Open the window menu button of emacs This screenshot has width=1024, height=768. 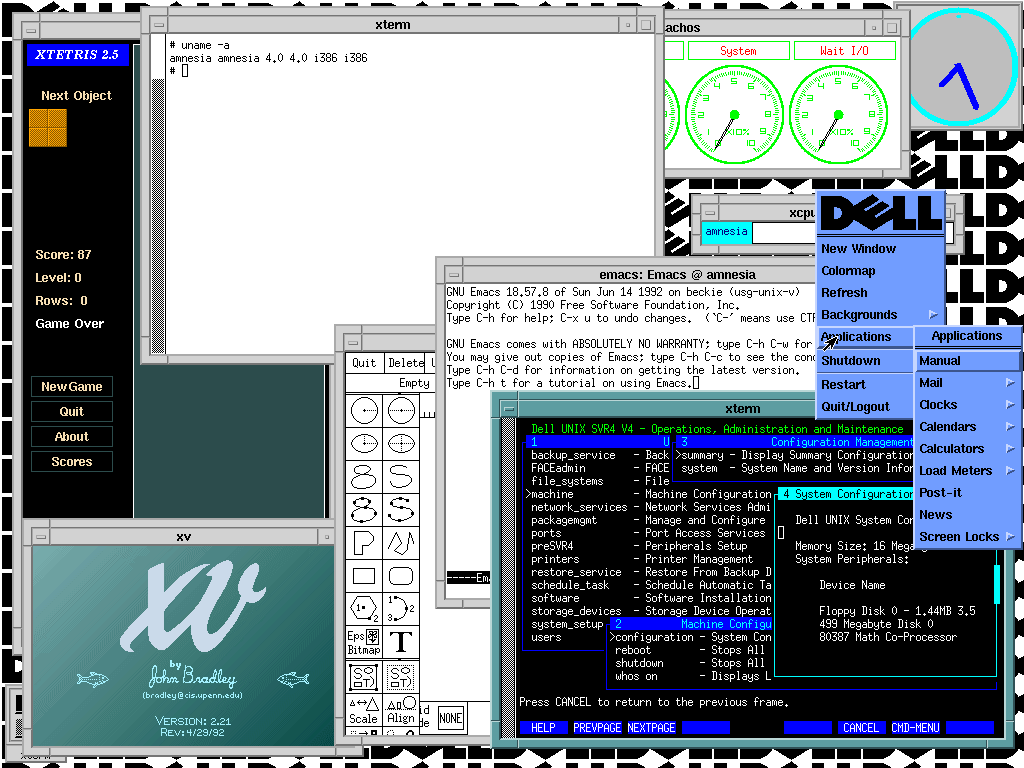(454, 274)
